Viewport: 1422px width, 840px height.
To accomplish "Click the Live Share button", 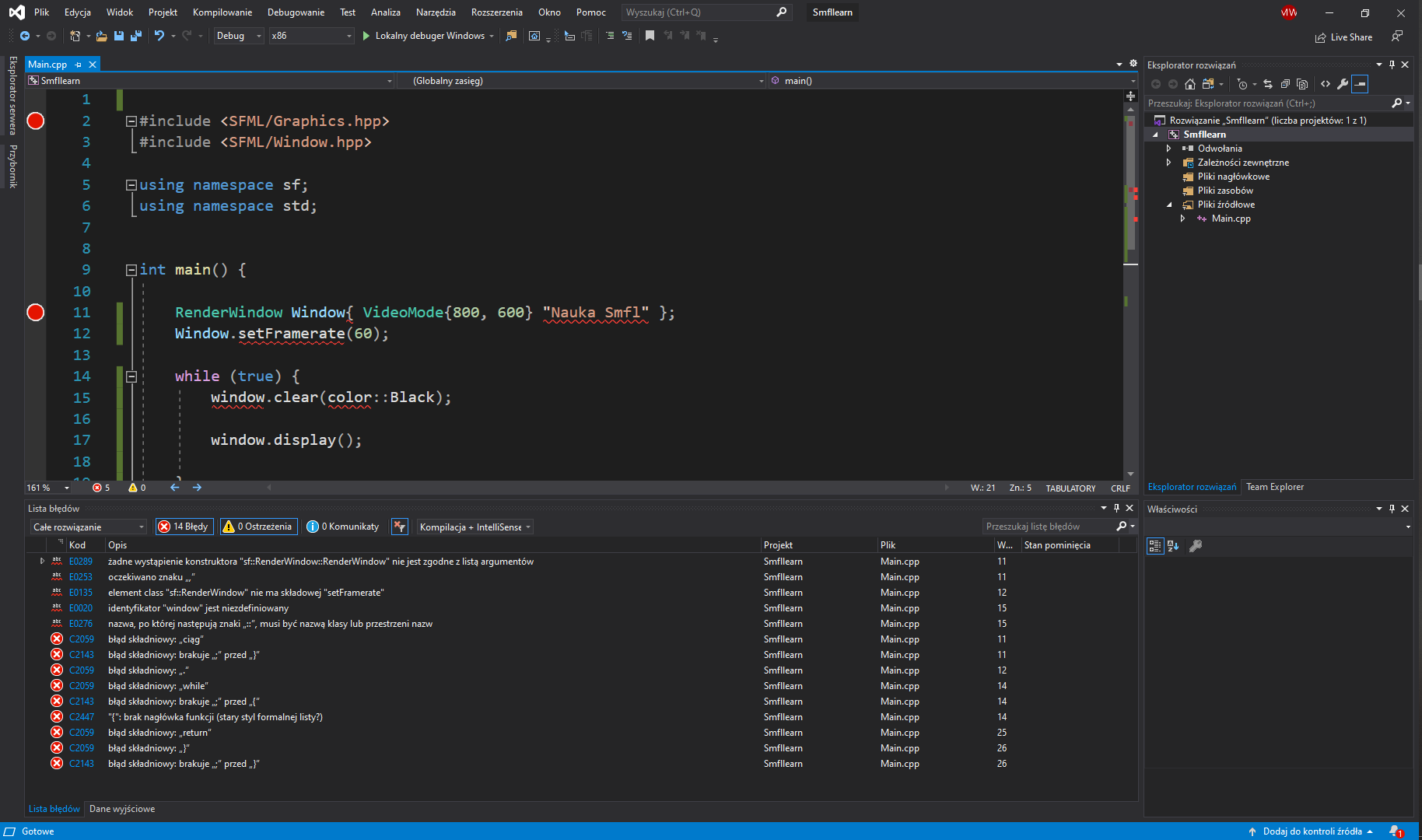I will pos(1343,37).
